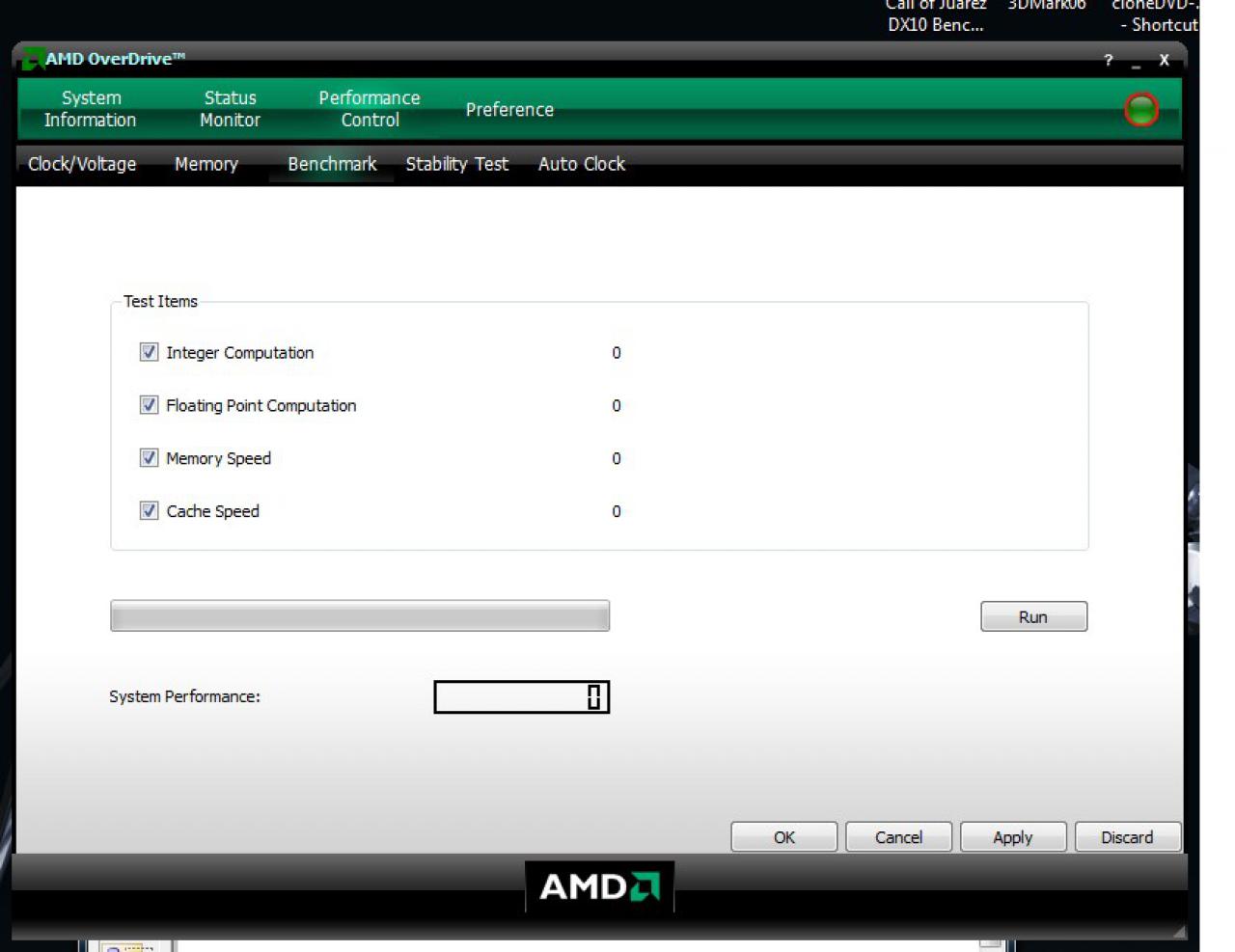This screenshot has height=952, width=1235.
Task: Click the OK button
Action: [x=783, y=837]
